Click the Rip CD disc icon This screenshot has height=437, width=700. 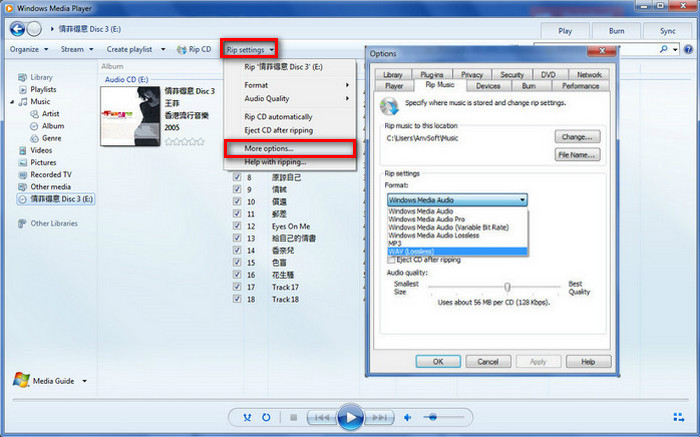pos(181,50)
